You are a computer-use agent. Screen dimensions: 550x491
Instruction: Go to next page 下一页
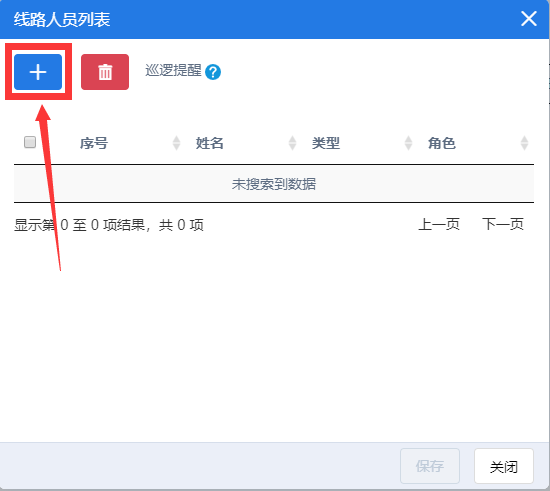coord(503,224)
